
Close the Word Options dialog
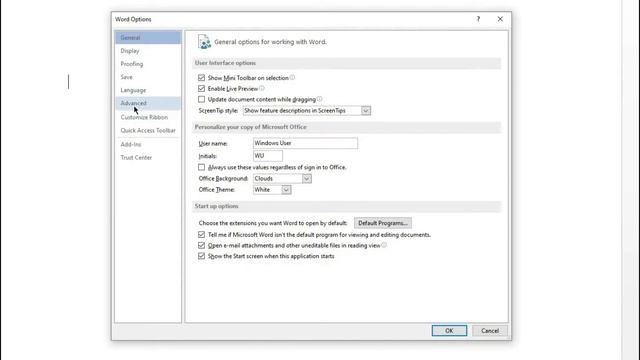coord(500,19)
